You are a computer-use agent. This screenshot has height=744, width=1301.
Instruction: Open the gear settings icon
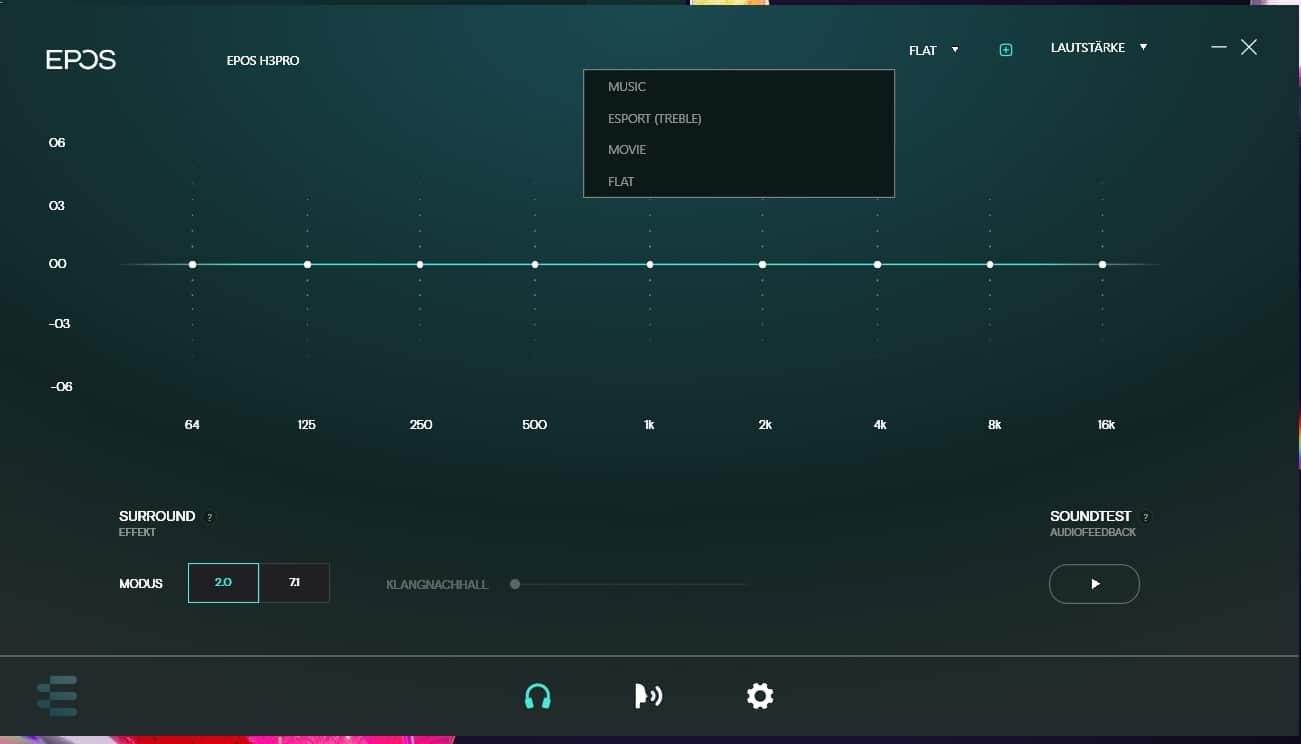click(x=760, y=696)
